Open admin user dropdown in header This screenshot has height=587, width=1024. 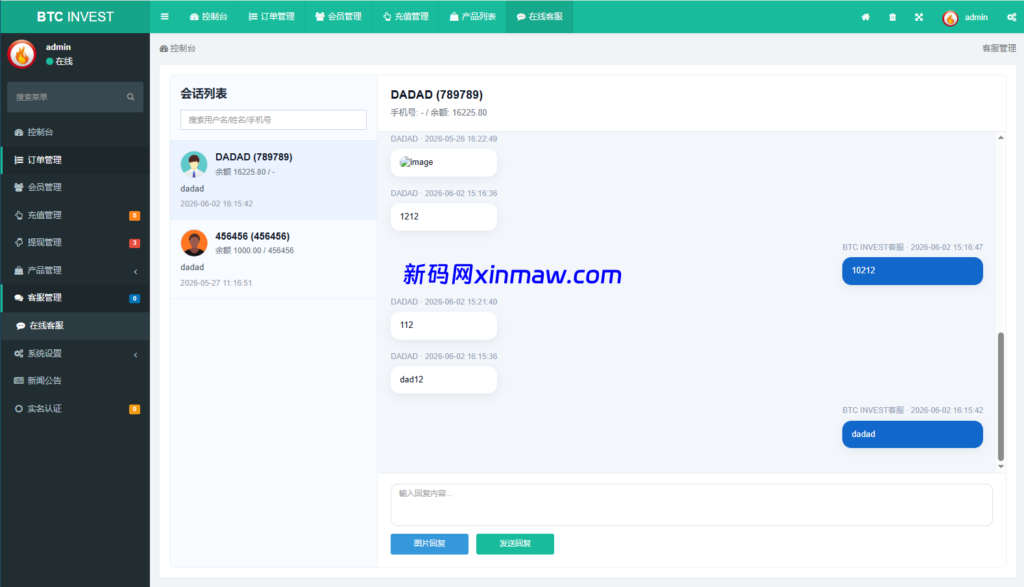pyautogui.click(x=965, y=17)
